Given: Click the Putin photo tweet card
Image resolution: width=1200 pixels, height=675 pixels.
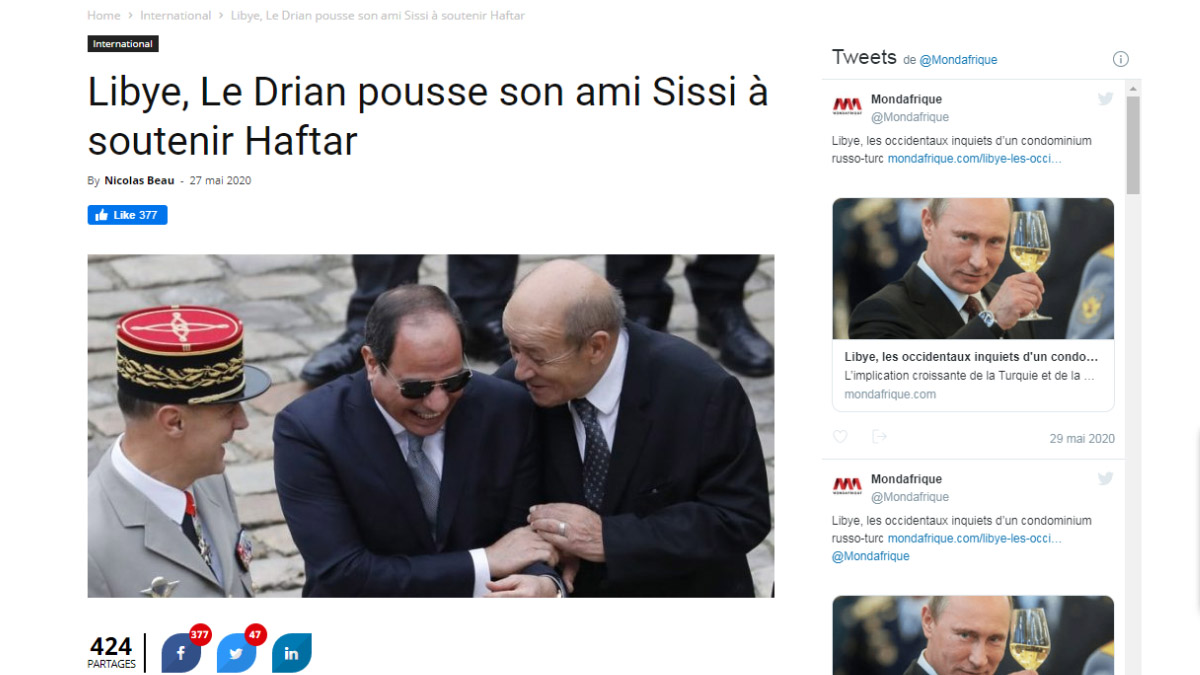Looking at the screenshot, I should click(973, 304).
